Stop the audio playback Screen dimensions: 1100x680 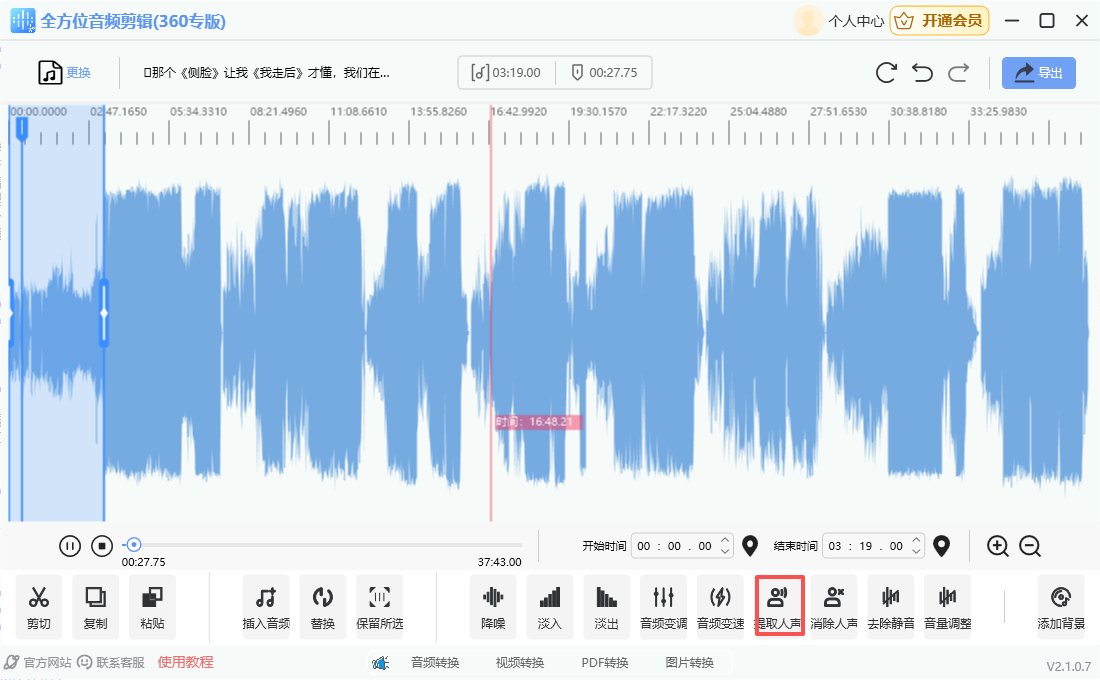[x=102, y=546]
